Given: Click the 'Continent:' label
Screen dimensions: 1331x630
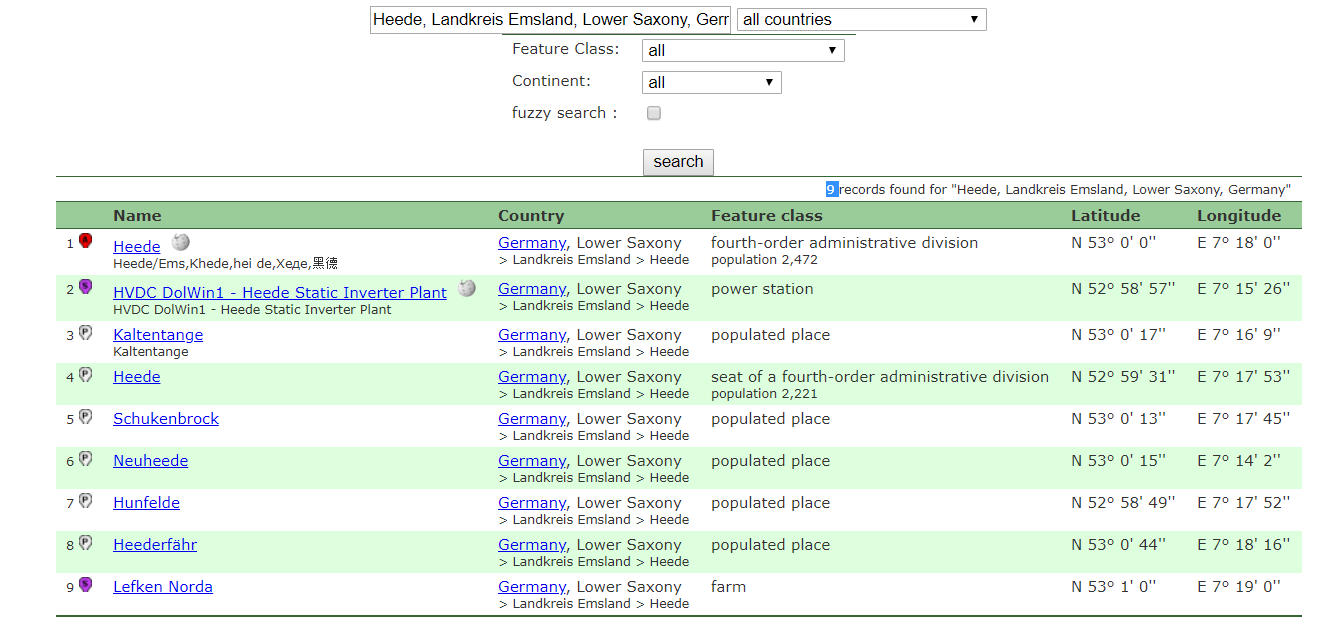Looking at the screenshot, I should point(551,81).
